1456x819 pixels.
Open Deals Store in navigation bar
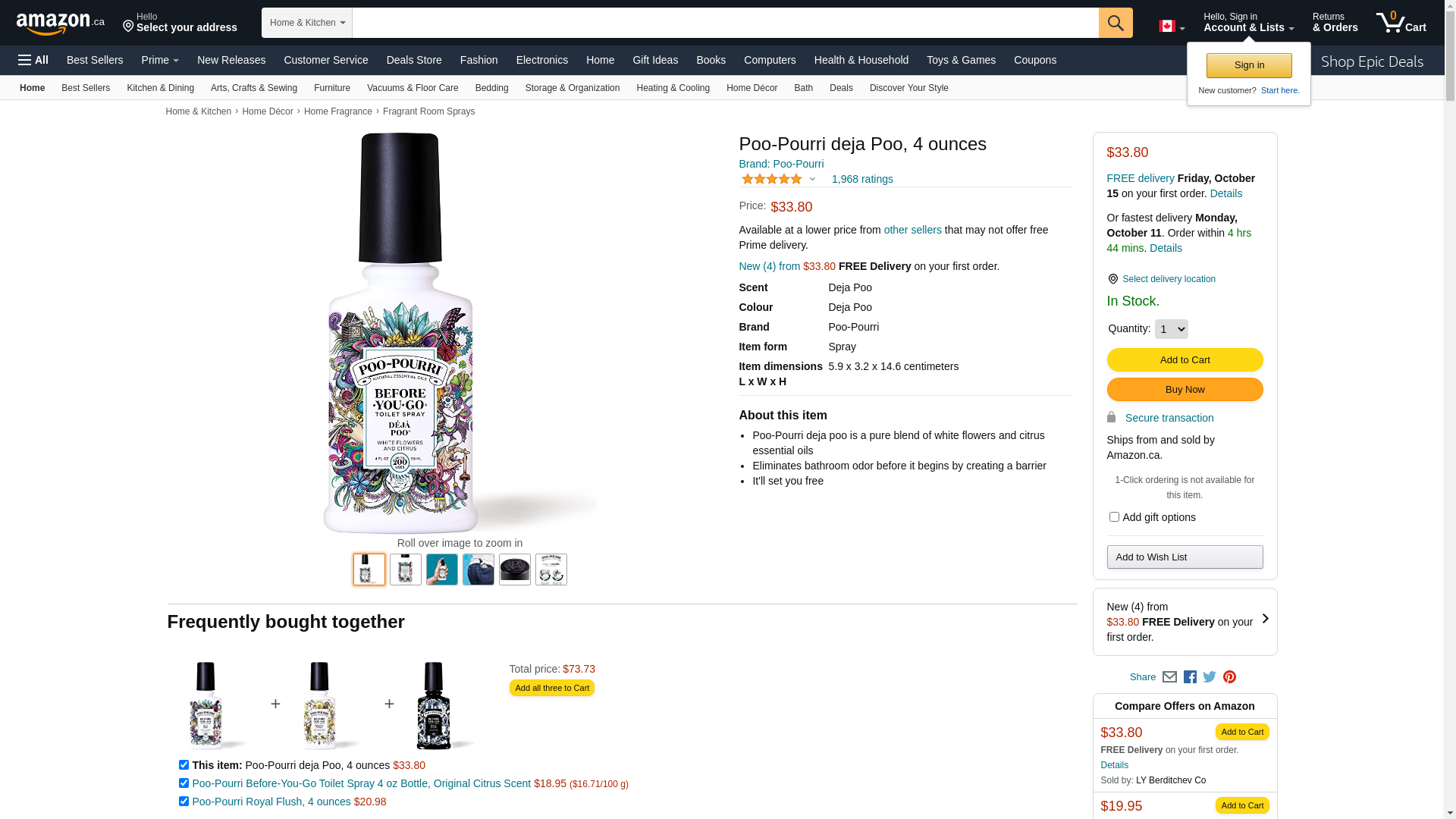(414, 60)
